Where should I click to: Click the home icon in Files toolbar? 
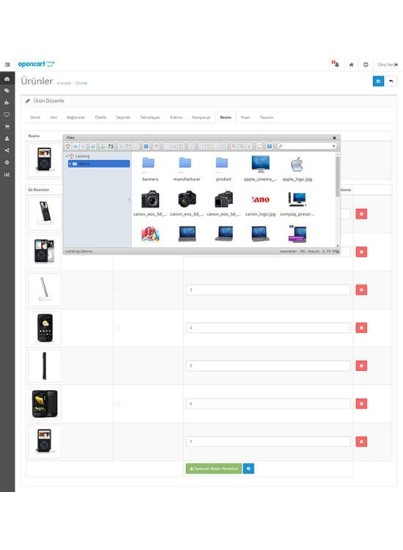(68, 146)
